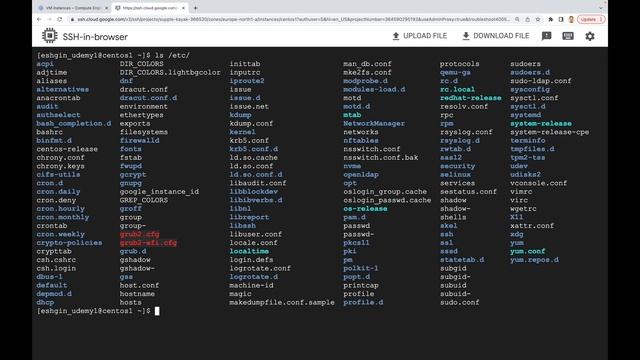
Task: Close the VM instances browser tab
Action: pos(107,8)
